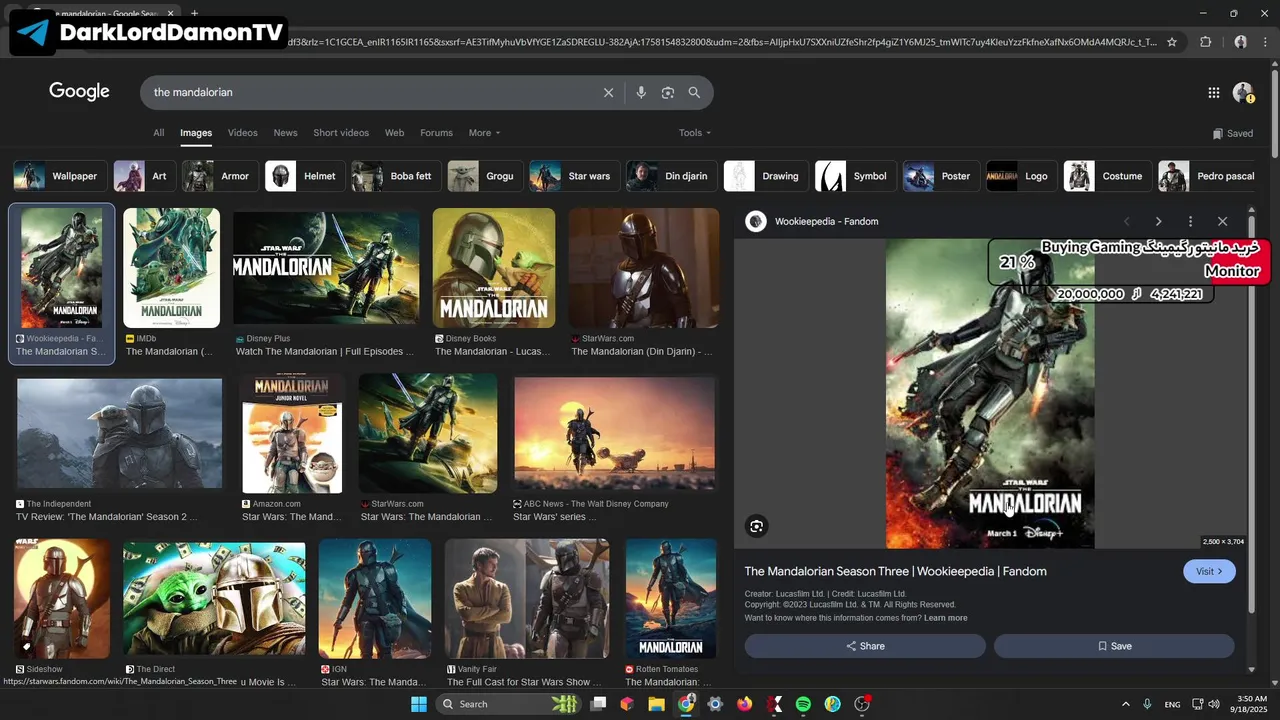Open search by image camera icon
The height and width of the screenshot is (720, 1280).
[668, 92]
